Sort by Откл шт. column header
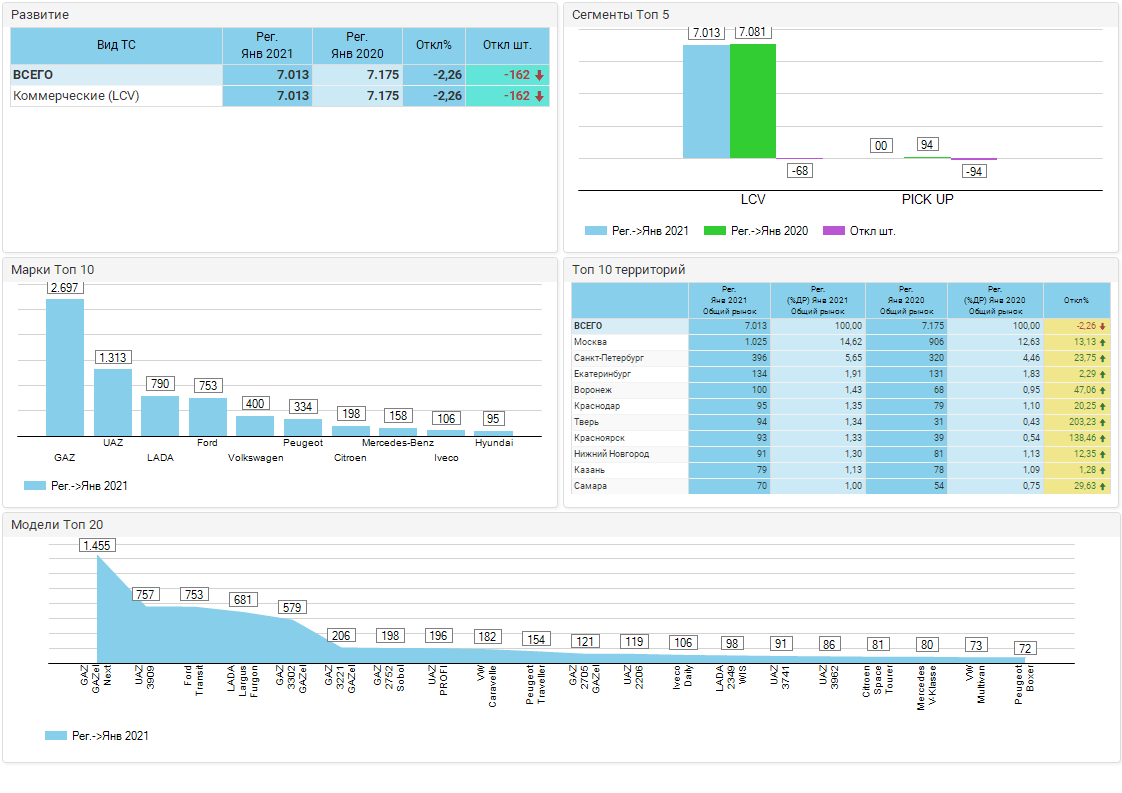This screenshot has height=793, width=1122. [x=507, y=45]
